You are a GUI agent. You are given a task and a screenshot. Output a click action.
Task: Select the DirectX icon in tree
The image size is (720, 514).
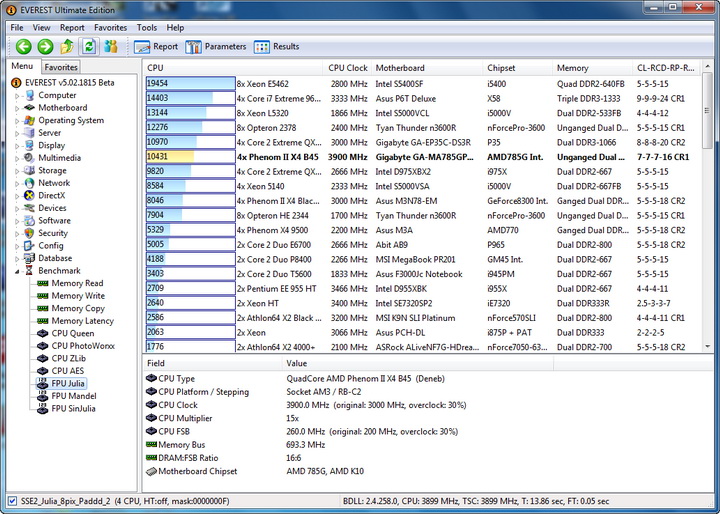point(29,195)
